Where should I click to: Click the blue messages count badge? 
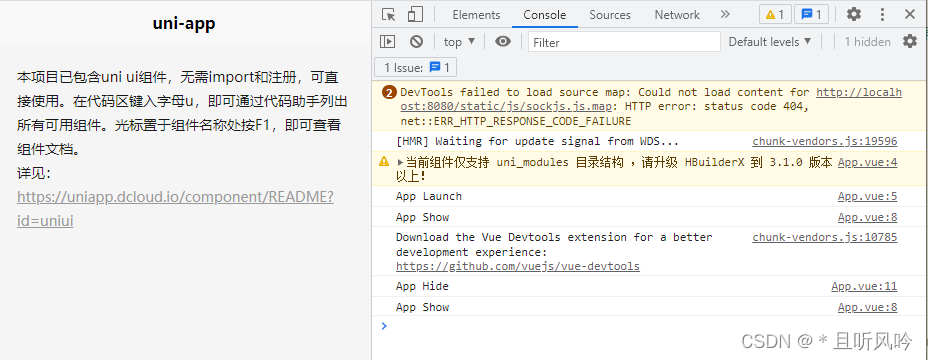tap(811, 15)
